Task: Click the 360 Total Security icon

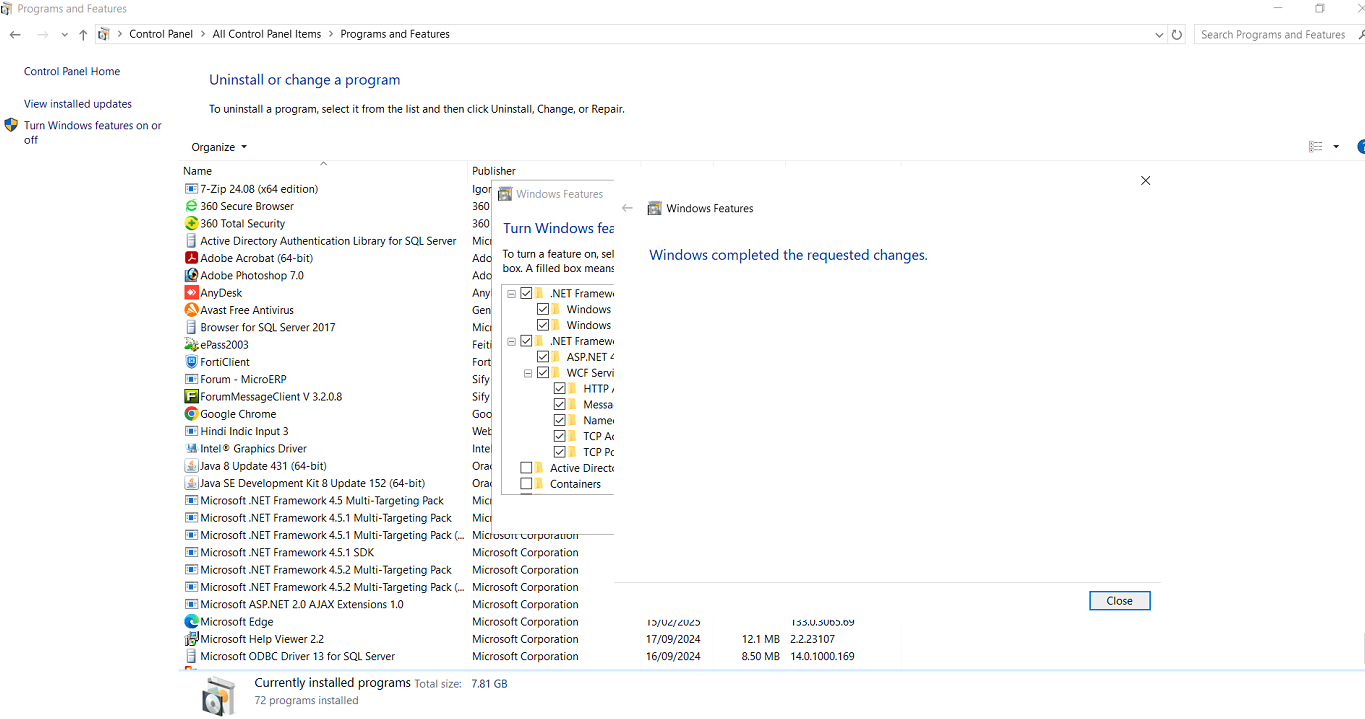Action: 191,223
